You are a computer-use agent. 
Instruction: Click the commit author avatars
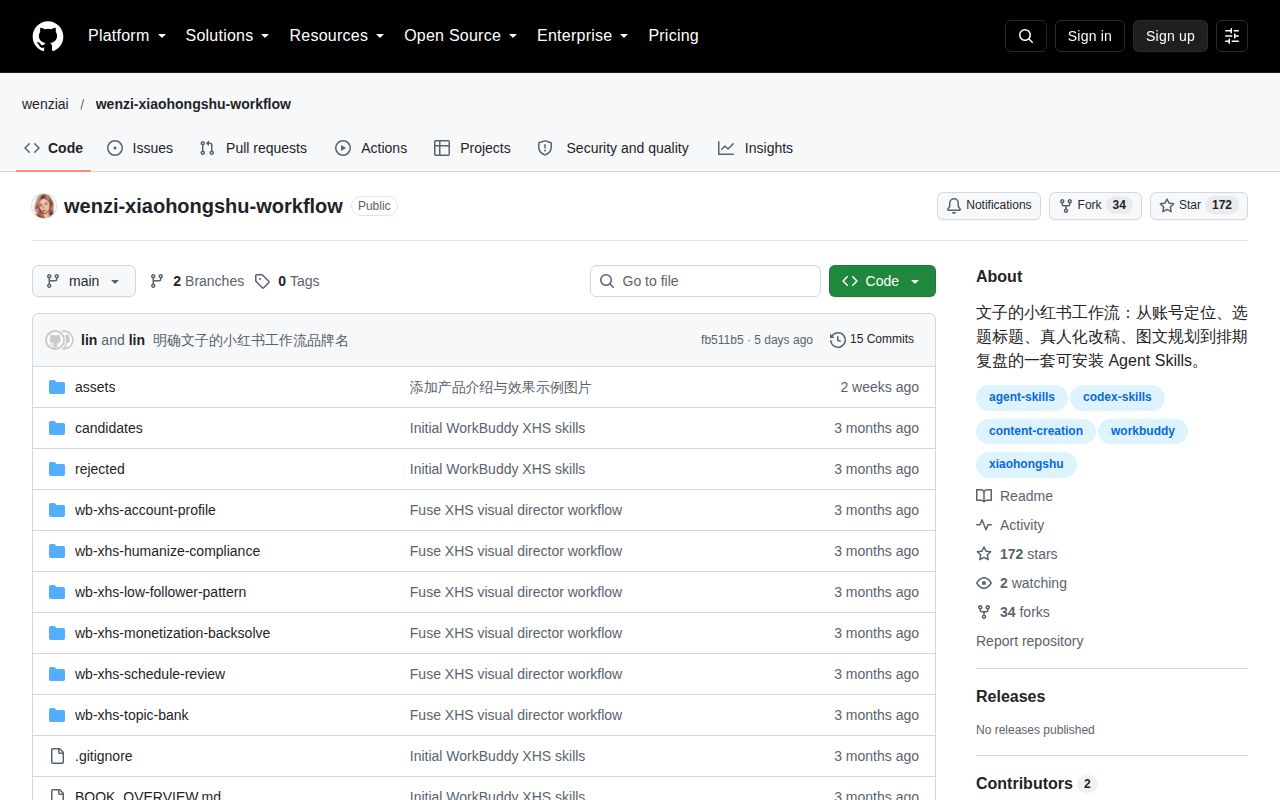point(59,340)
